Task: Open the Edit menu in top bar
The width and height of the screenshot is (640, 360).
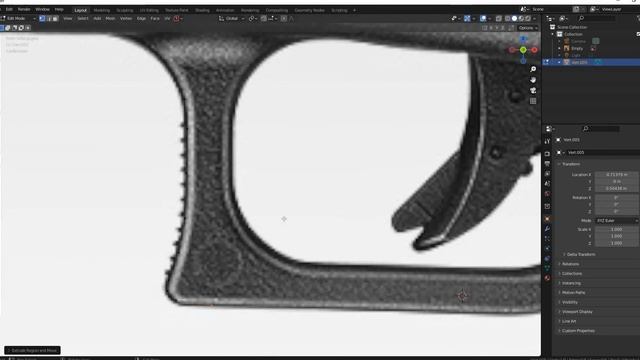Action: point(9,9)
